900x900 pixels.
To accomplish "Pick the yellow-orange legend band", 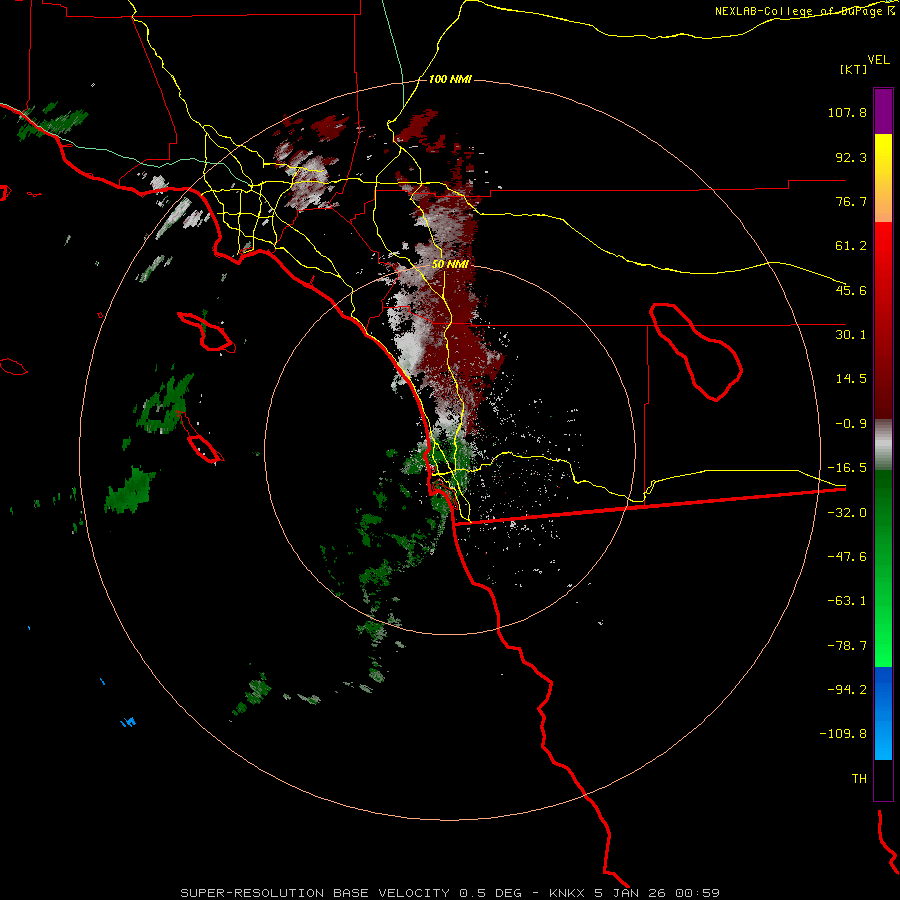I will tap(883, 178).
